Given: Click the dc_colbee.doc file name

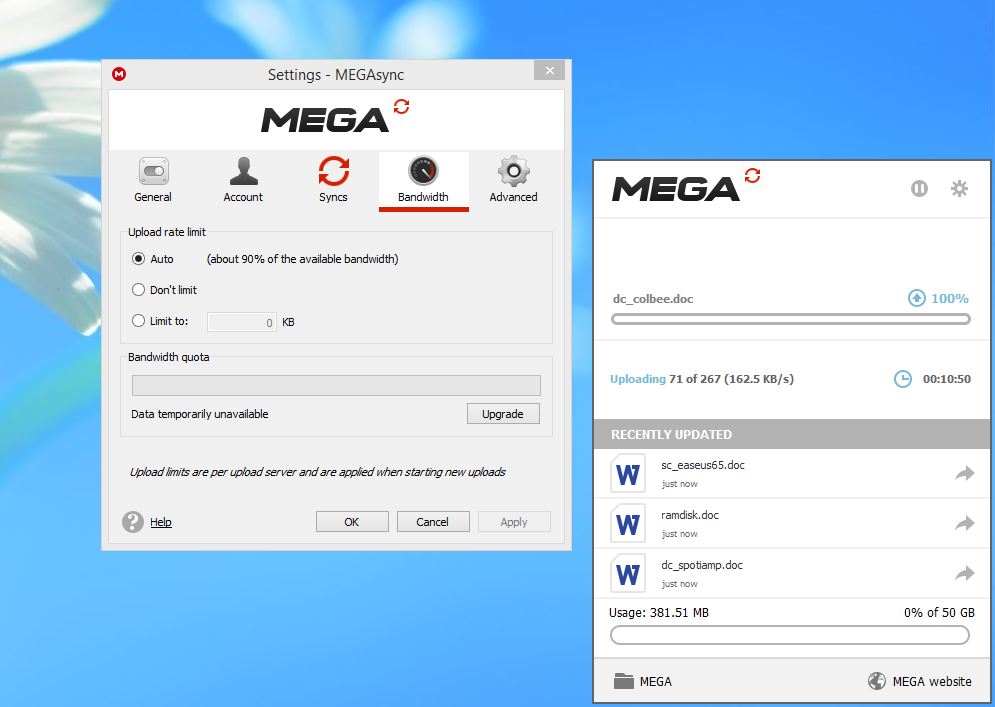Looking at the screenshot, I should click(653, 299).
